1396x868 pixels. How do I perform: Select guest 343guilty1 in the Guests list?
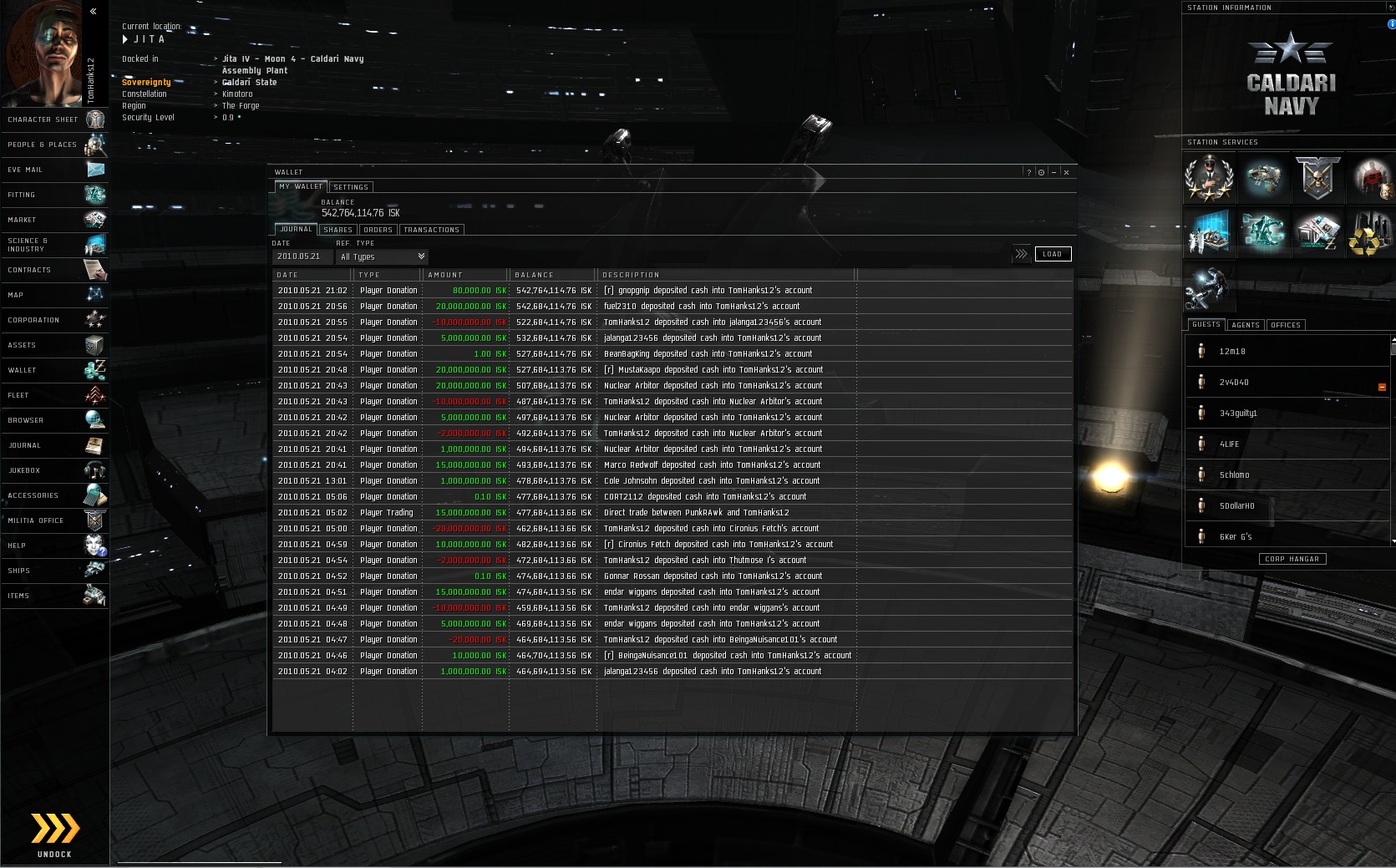click(x=1287, y=413)
